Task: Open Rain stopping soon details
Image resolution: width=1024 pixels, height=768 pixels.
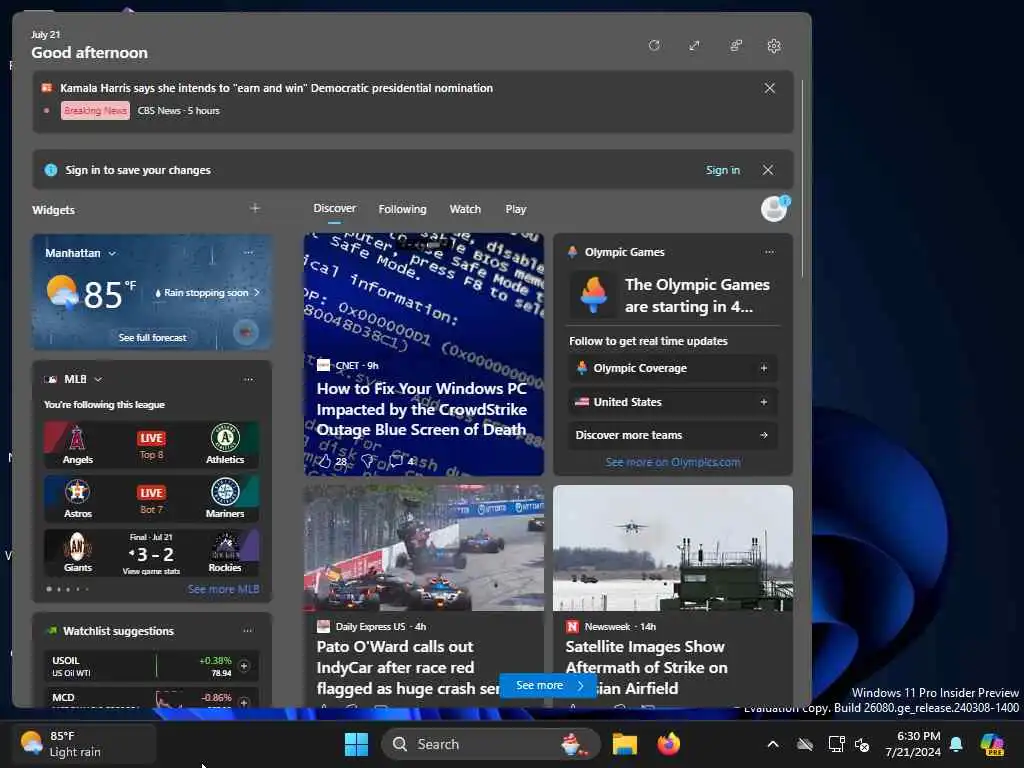Action: [207, 293]
